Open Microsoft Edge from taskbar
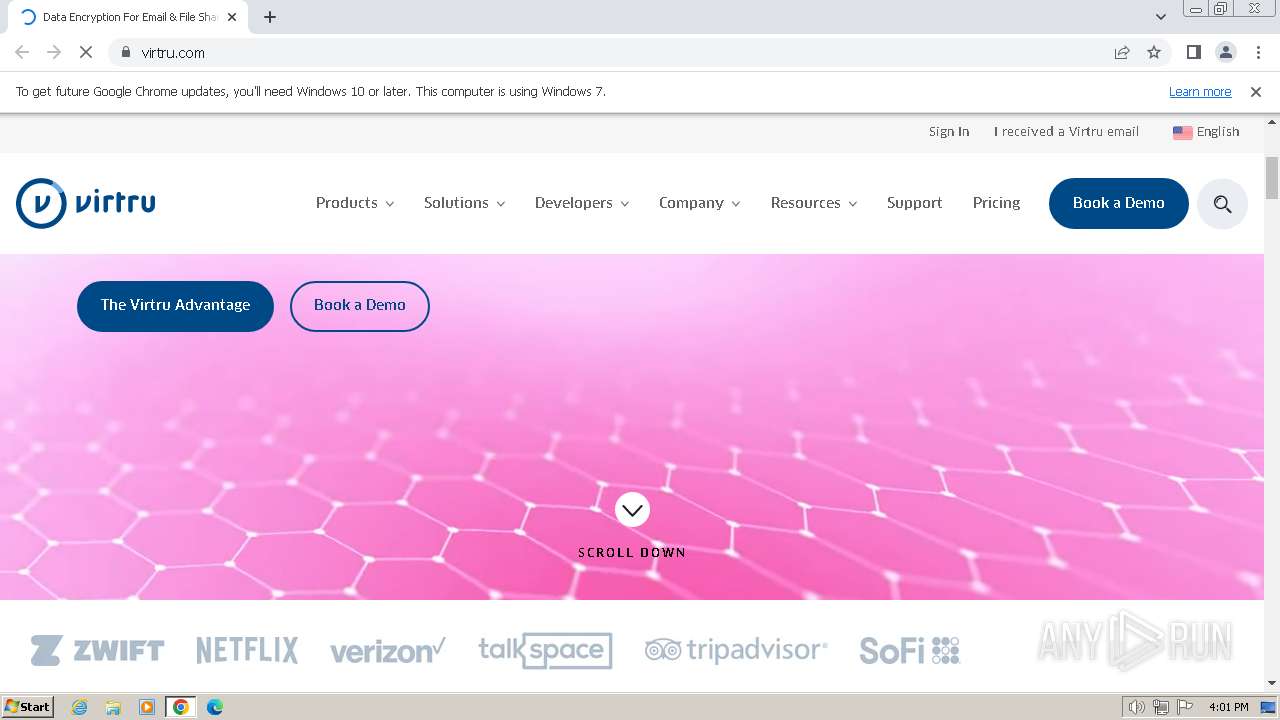The image size is (1280, 720). (214, 707)
